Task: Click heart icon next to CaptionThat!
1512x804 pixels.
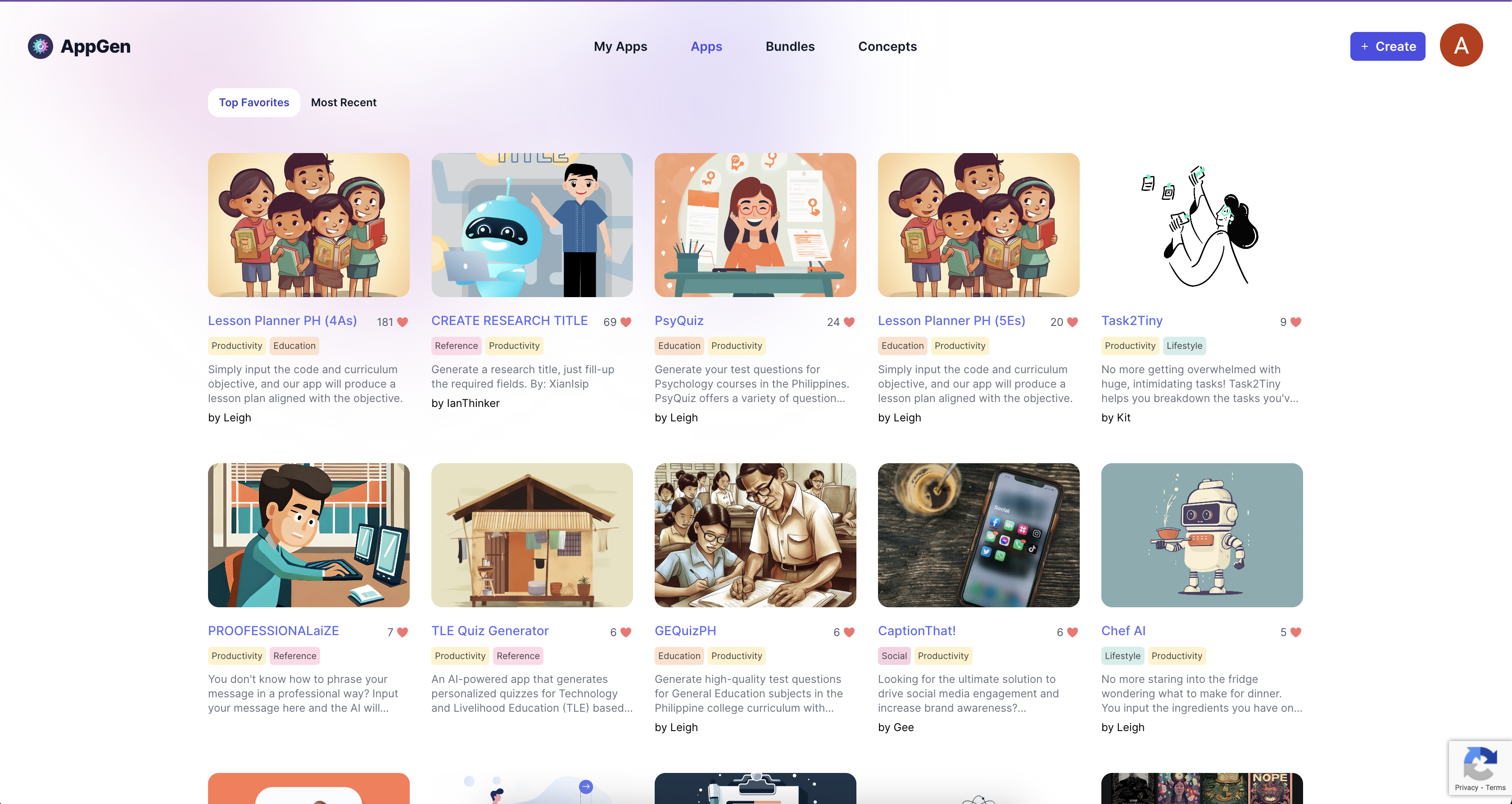Action: (x=1073, y=632)
